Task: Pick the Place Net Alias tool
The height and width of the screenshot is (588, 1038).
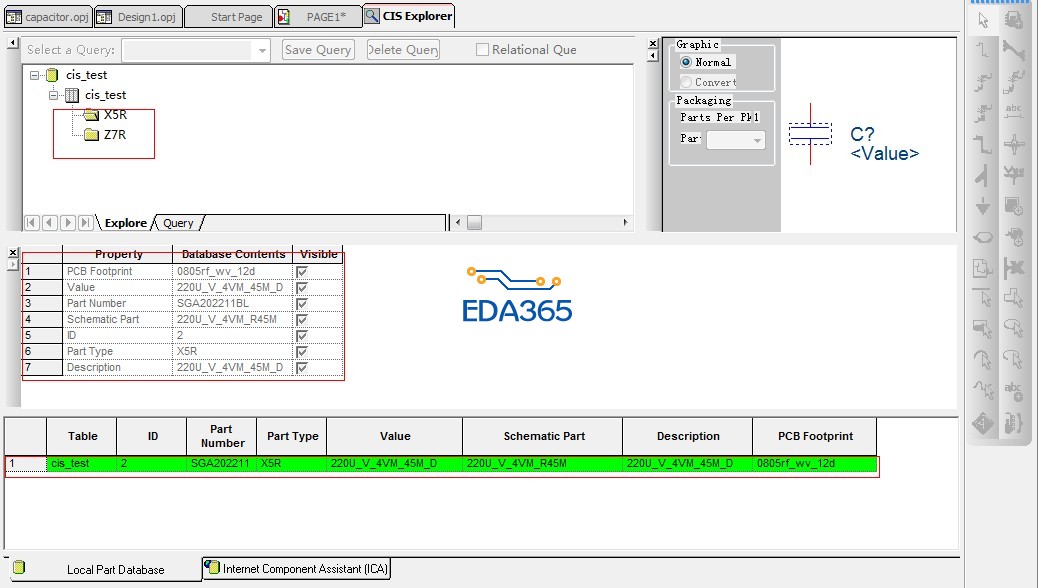Action: coord(1014,112)
